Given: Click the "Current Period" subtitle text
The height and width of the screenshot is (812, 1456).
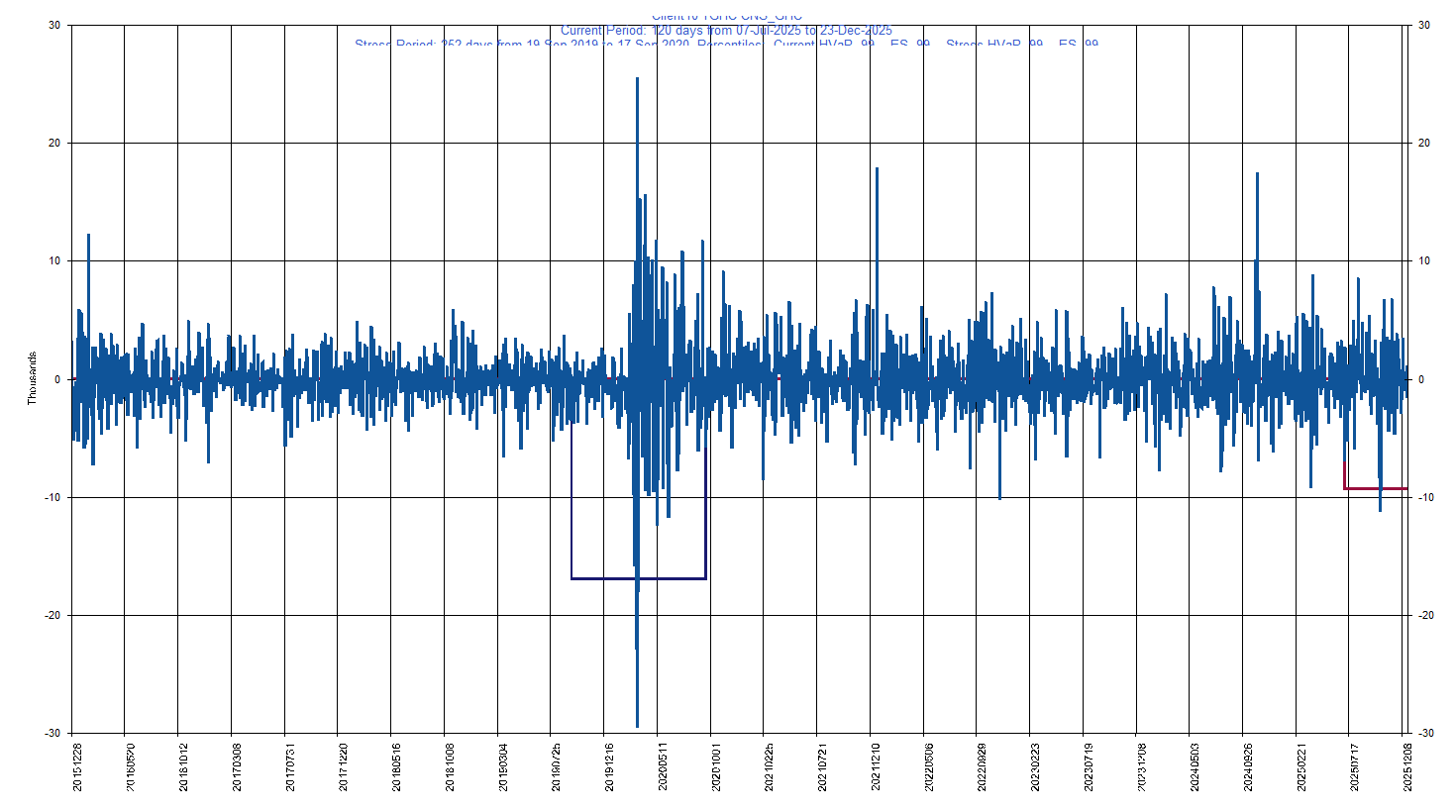Looking at the screenshot, I should 726,31.
